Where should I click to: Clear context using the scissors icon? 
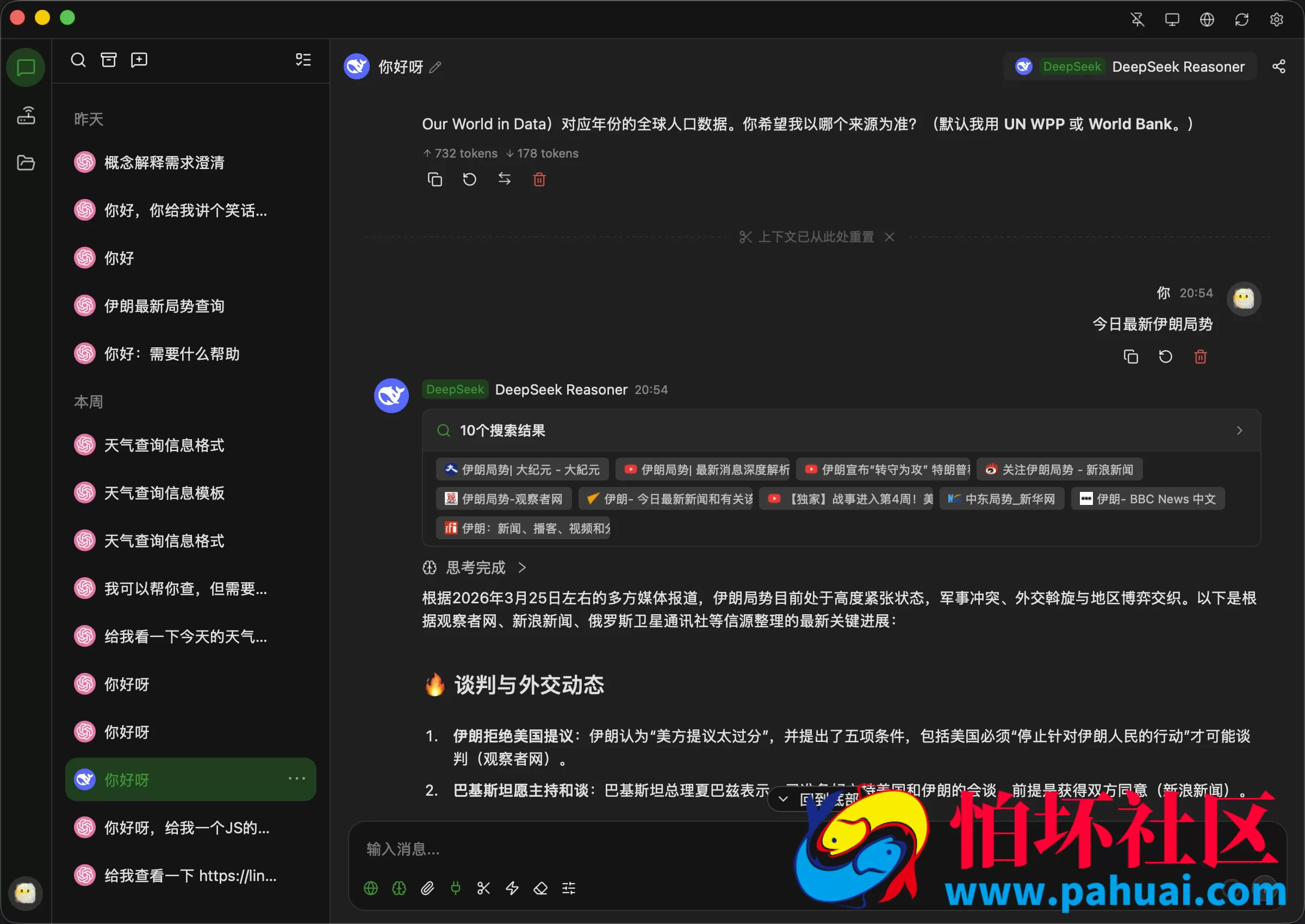point(483,888)
